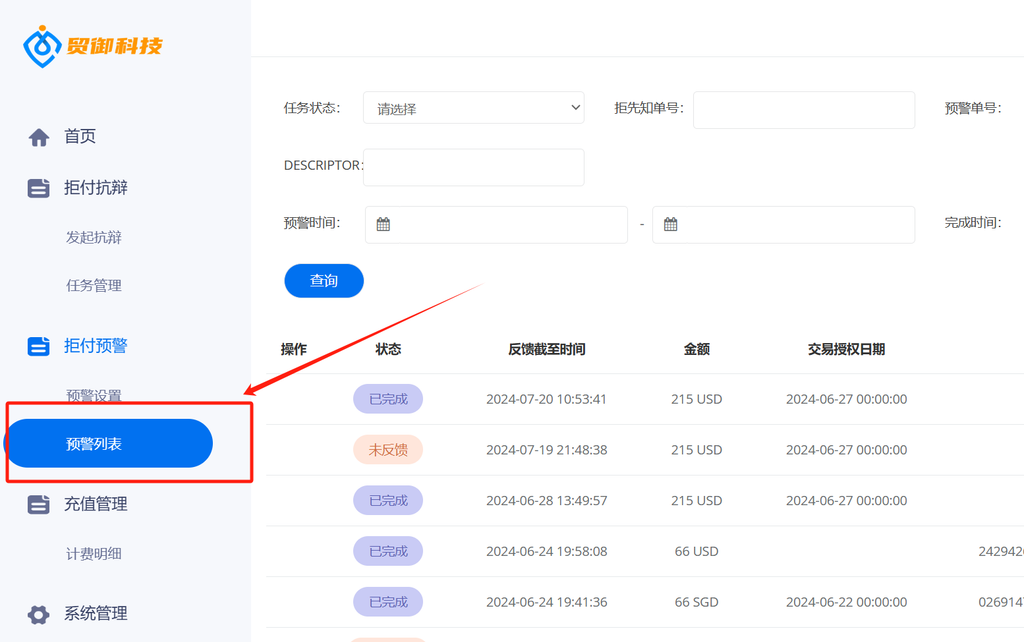Screen dimensions: 1024x642
Task: Select 预警列表 in the sidebar
Action: pos(108,443)
